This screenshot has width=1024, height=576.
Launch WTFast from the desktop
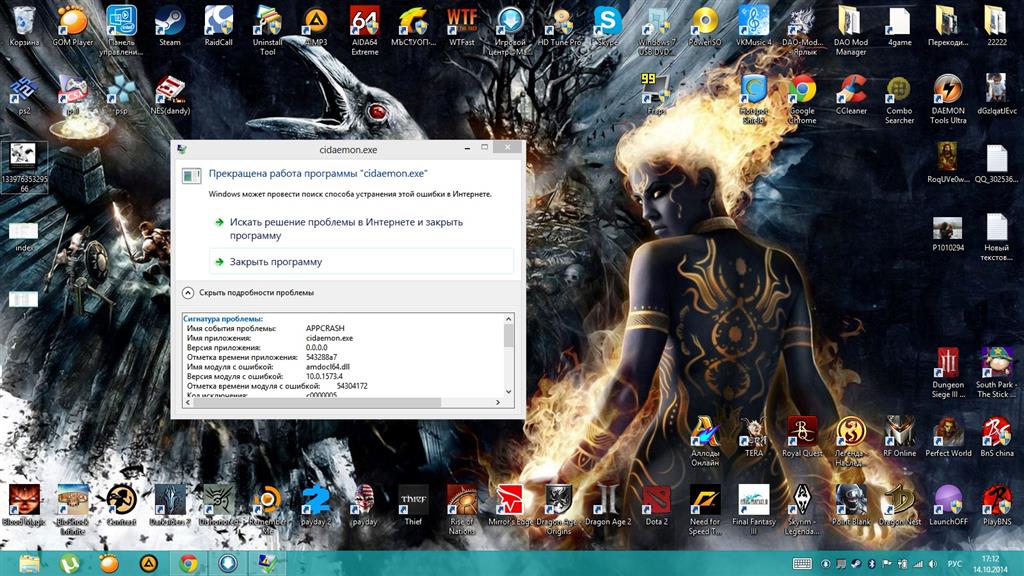tap(462, 26)
